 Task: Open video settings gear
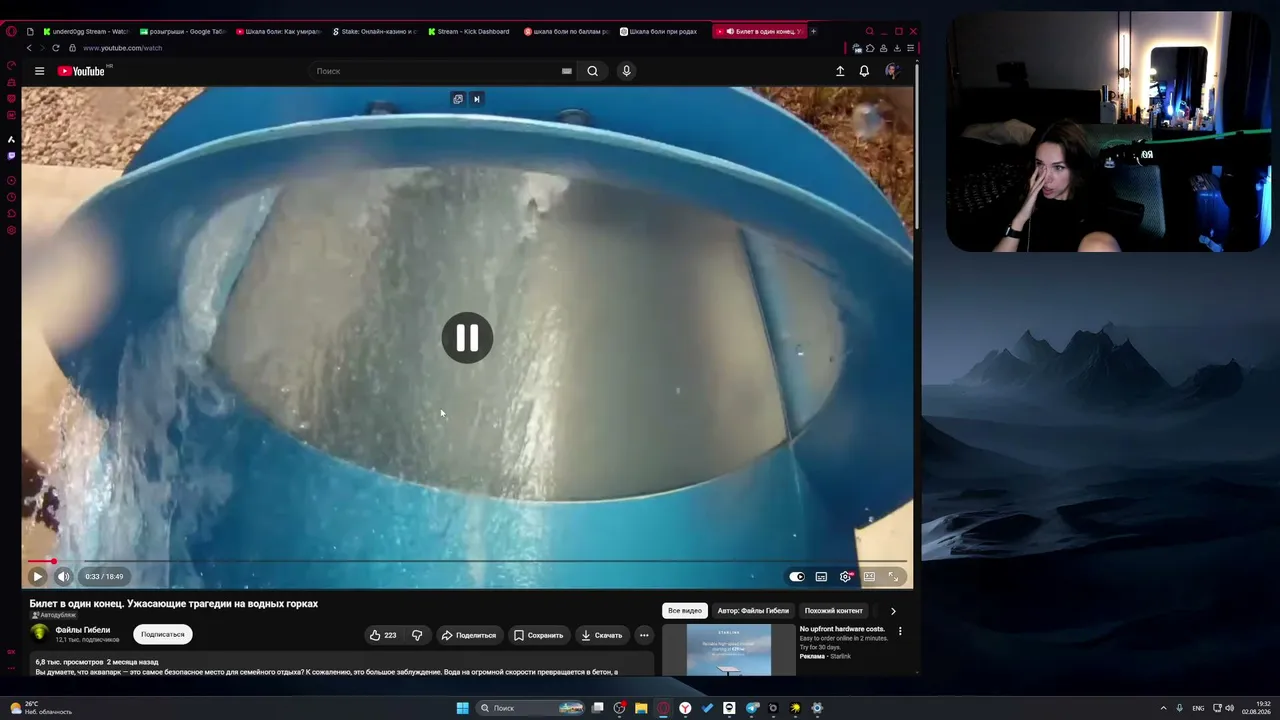point(846,576)
